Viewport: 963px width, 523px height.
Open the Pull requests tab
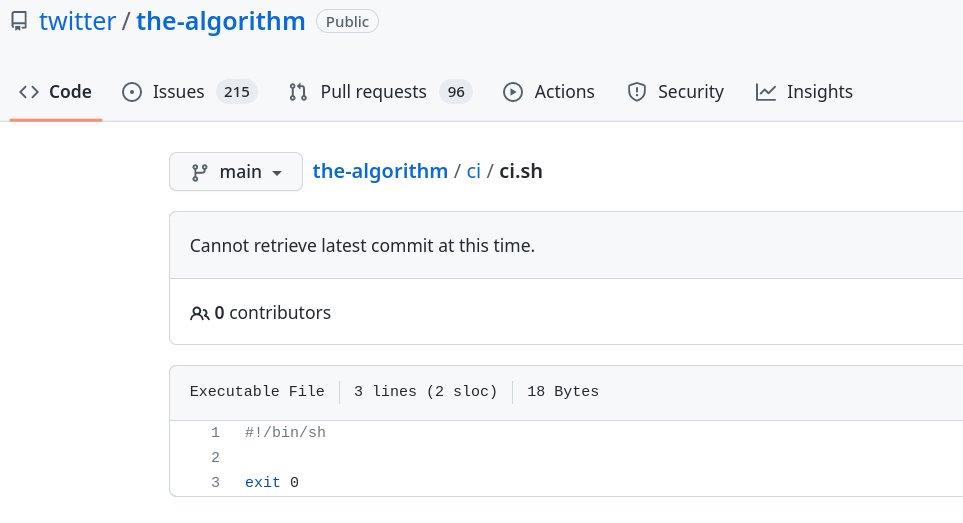[x=380, y=91]
